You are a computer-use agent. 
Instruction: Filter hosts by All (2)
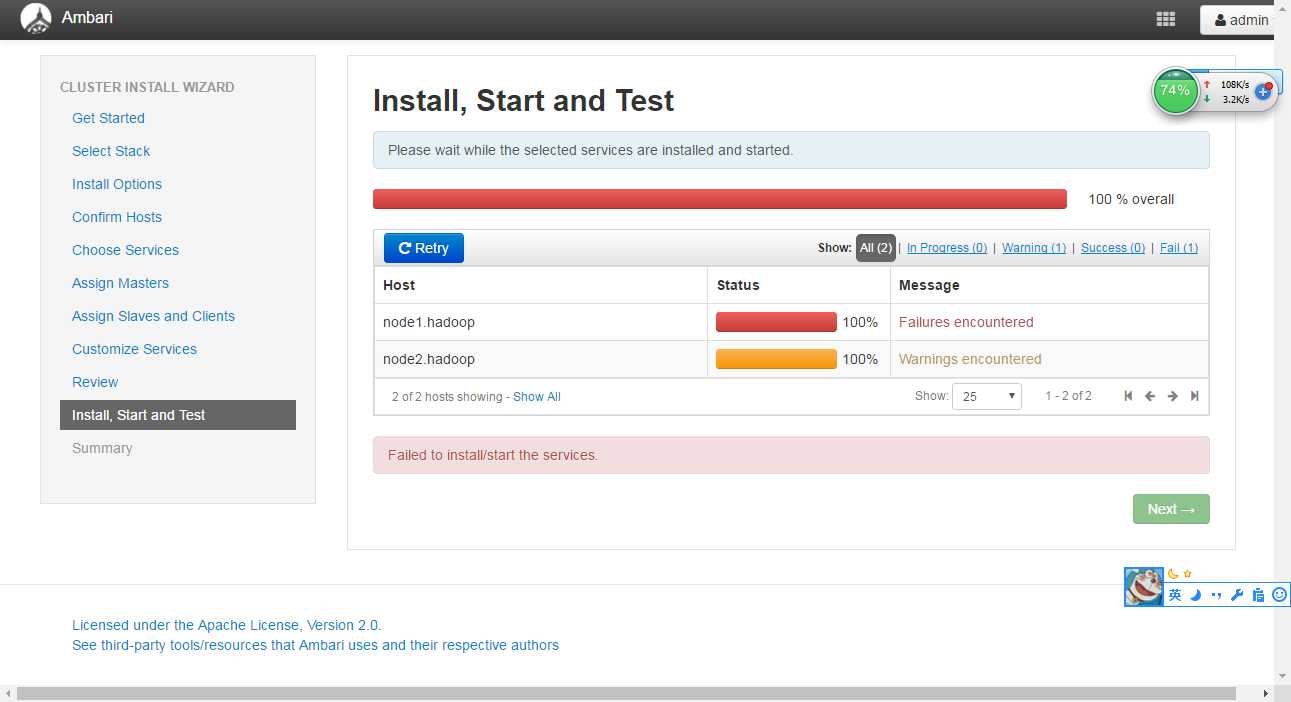(x=876, y=248)
